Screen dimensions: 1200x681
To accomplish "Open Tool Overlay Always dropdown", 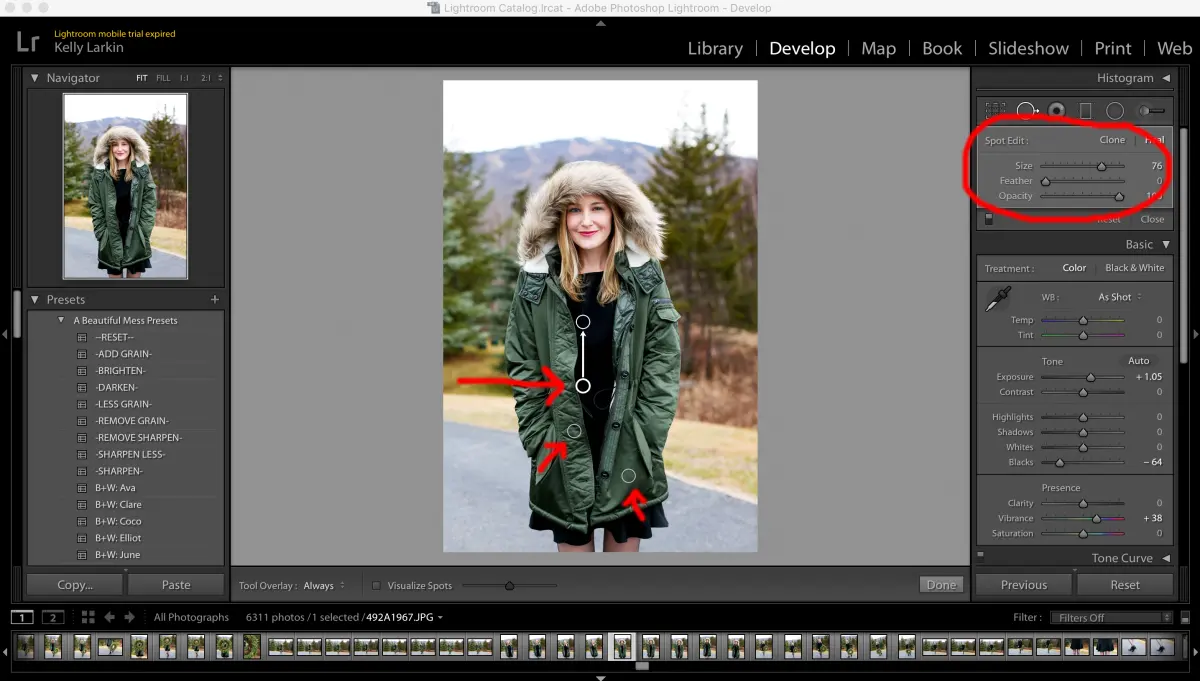I will [324, 585].
